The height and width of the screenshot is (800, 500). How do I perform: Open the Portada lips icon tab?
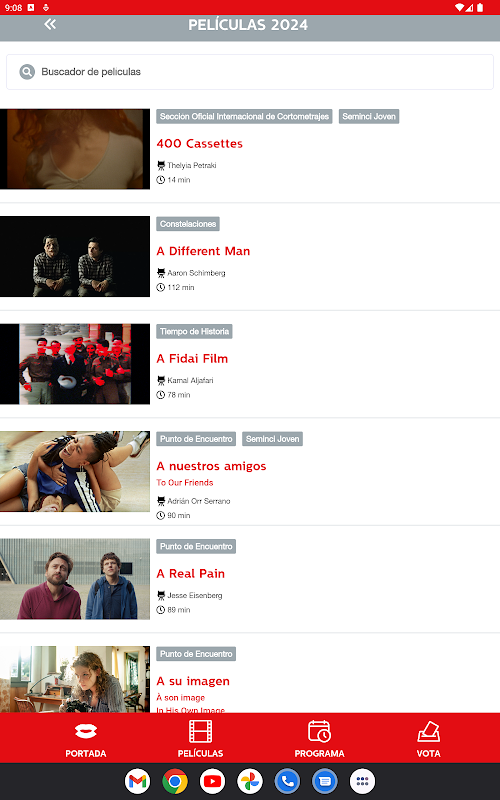(x=86, y=739)
